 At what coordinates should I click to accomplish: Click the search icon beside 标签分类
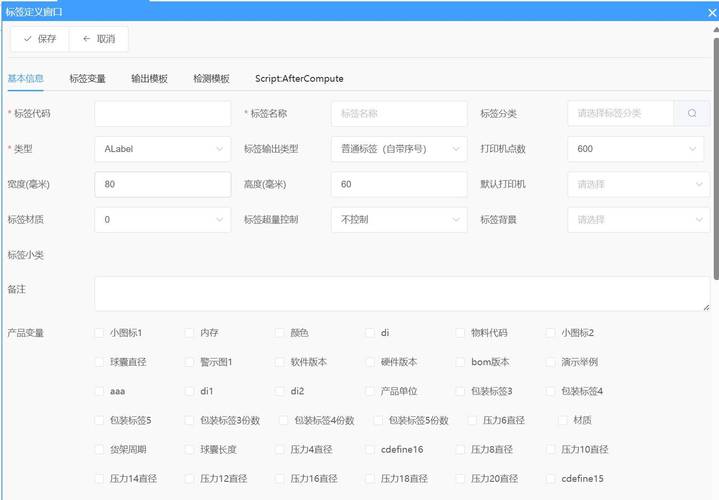[691, 113]
